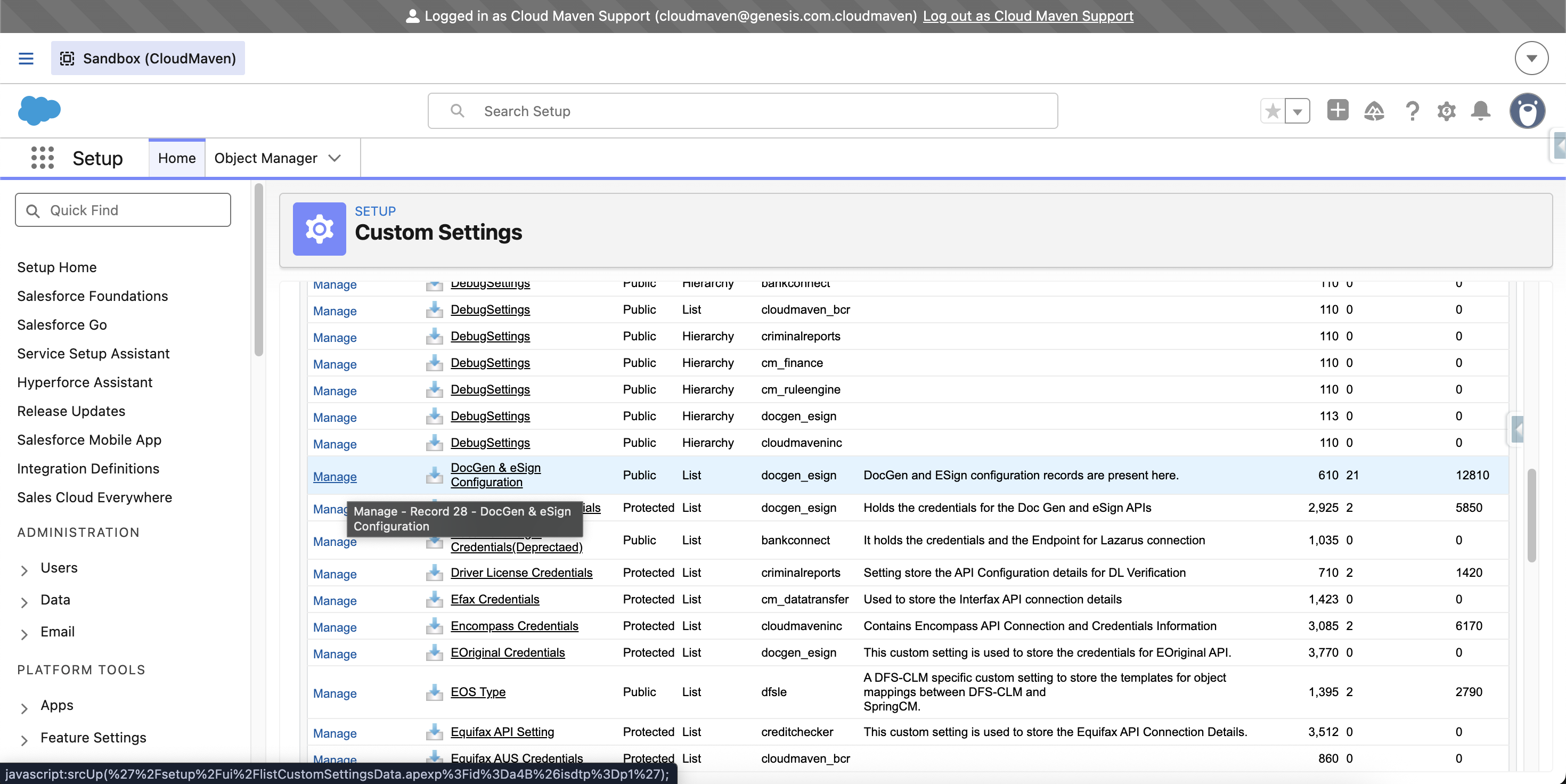Click the download icon for EOriginal Credentials
This screenshot has height=784, width=1566.
[434, 653]
